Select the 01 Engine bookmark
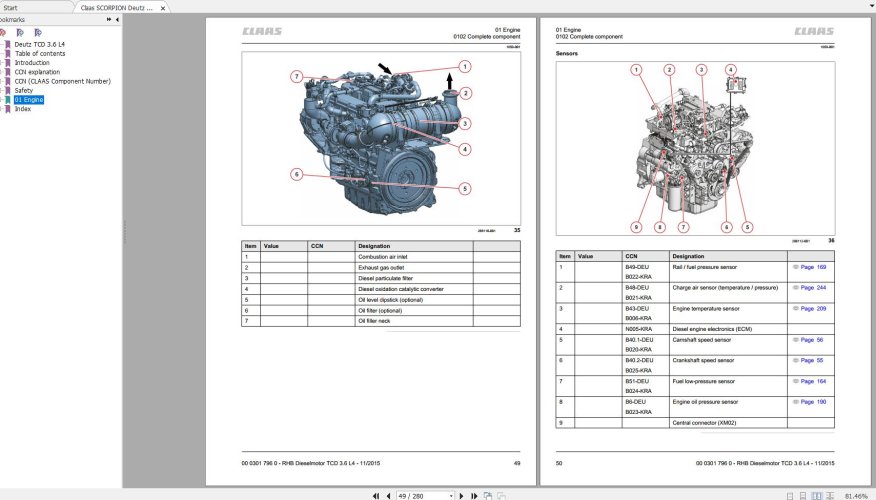Screen dimensions: 876x500 (x=29, y=99)
